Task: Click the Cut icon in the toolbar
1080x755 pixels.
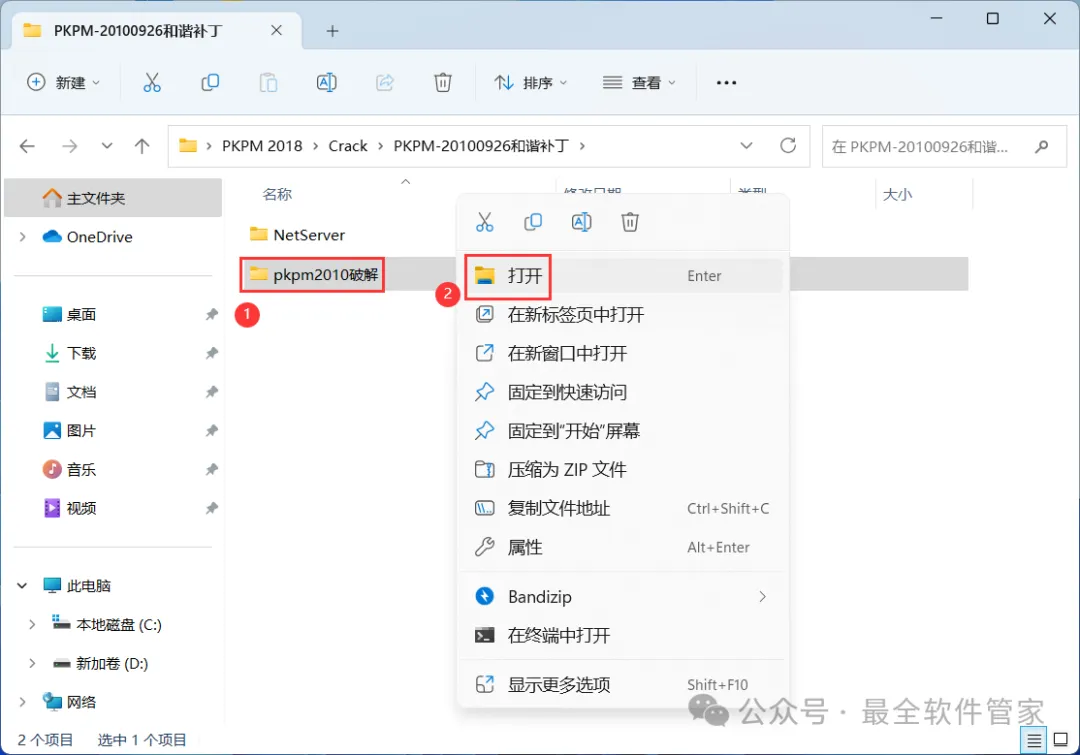Action: [152, 83]
